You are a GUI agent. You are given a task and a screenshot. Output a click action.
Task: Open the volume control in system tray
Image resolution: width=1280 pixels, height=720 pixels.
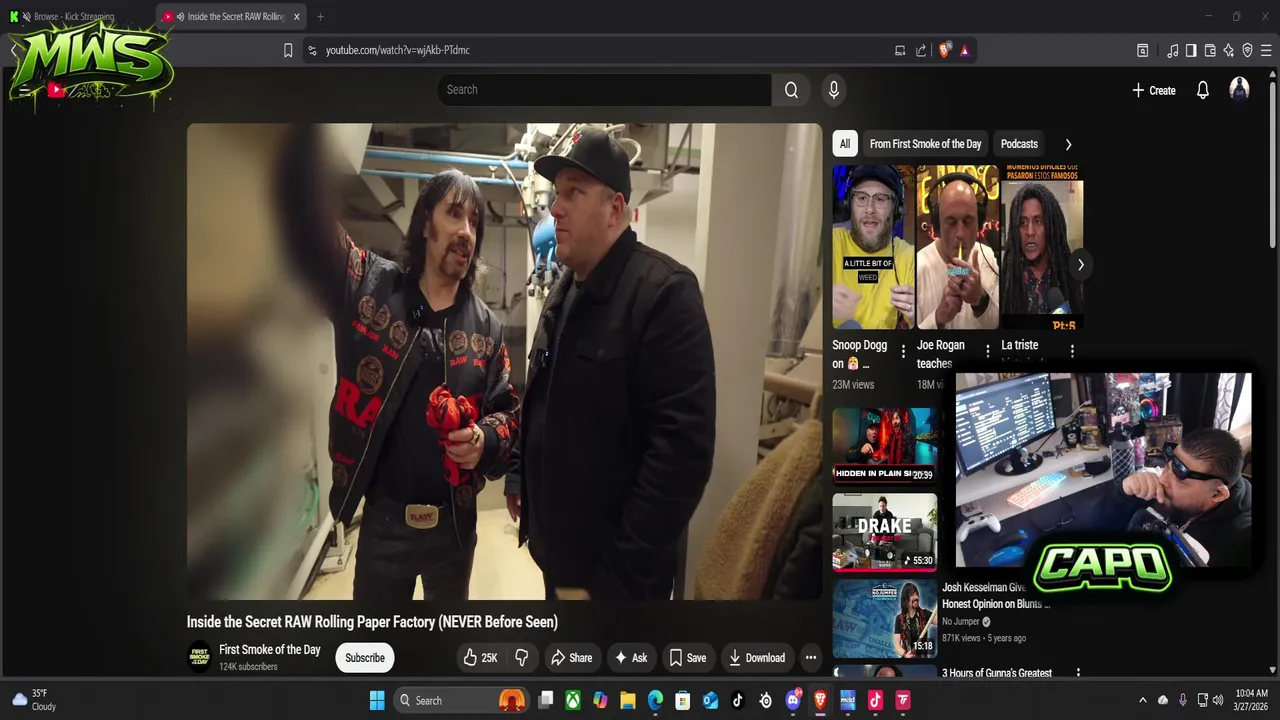pyautogui.click(x=1218, y=700)
